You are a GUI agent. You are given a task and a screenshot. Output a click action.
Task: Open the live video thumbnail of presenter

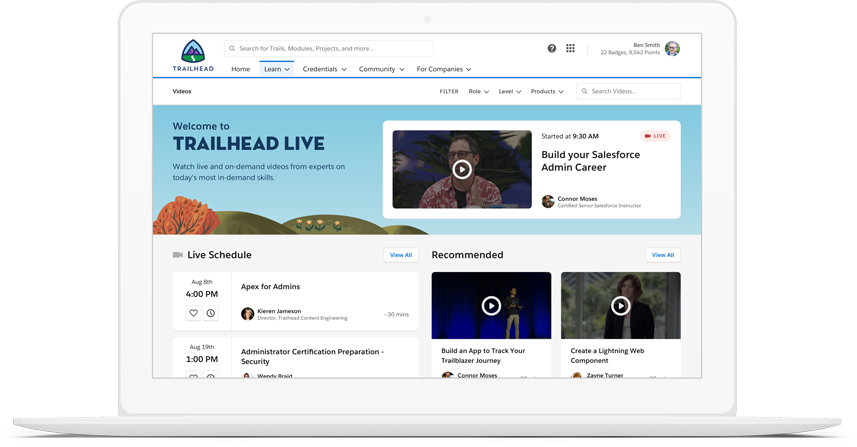tap(462, 169)
